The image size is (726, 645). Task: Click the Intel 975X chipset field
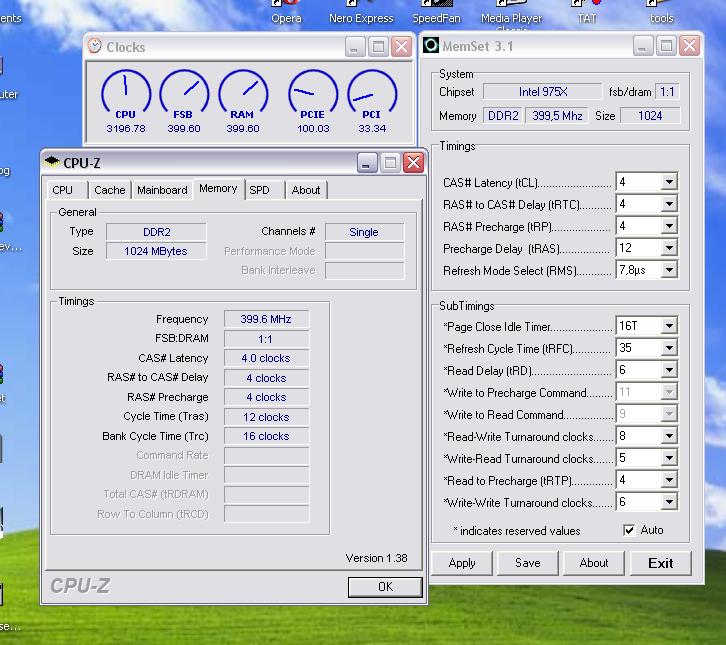543,92
